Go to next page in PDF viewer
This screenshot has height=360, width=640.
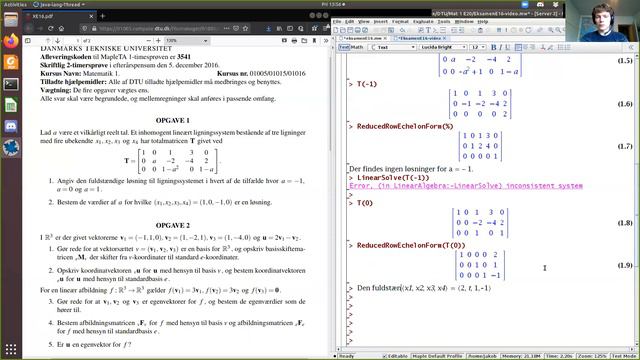coord(58,41)
